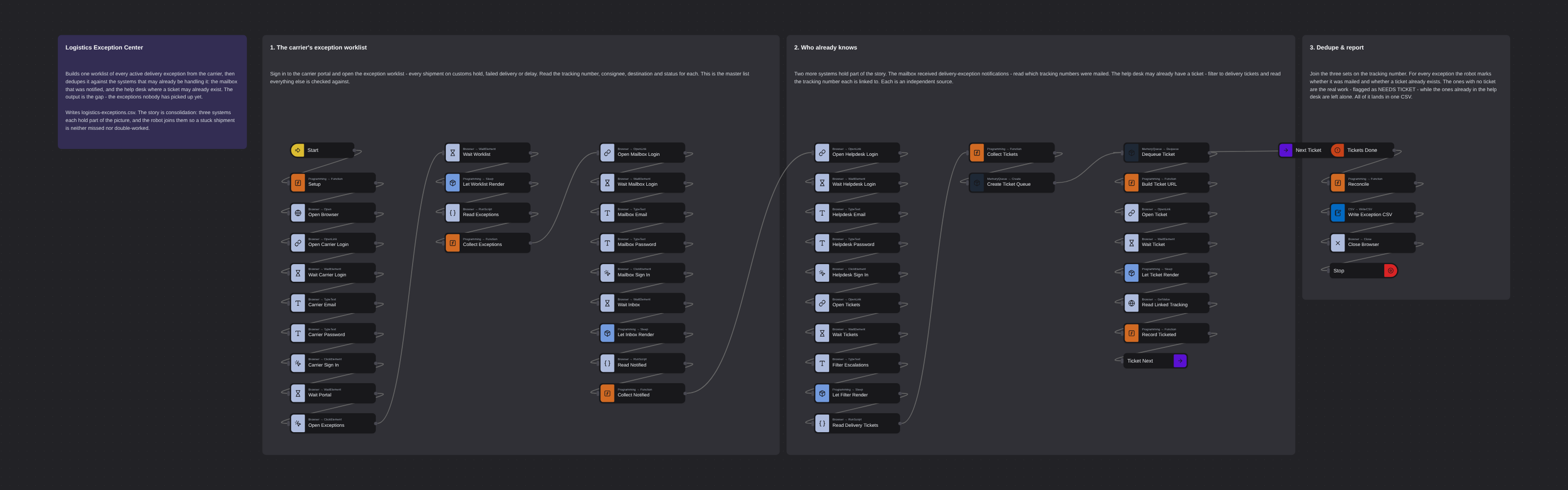Image resolution: width=1568 pixels, height=490 pixels.
Task: Click the Collect Exceptions orange function icon
Action: [x=452, y=243]
